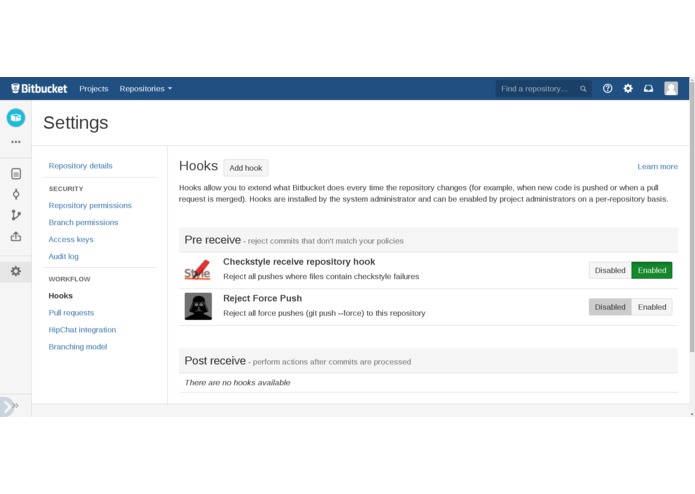Open the user avatar menu
Viewport: 695px width, 494px height.
(671, 89)
